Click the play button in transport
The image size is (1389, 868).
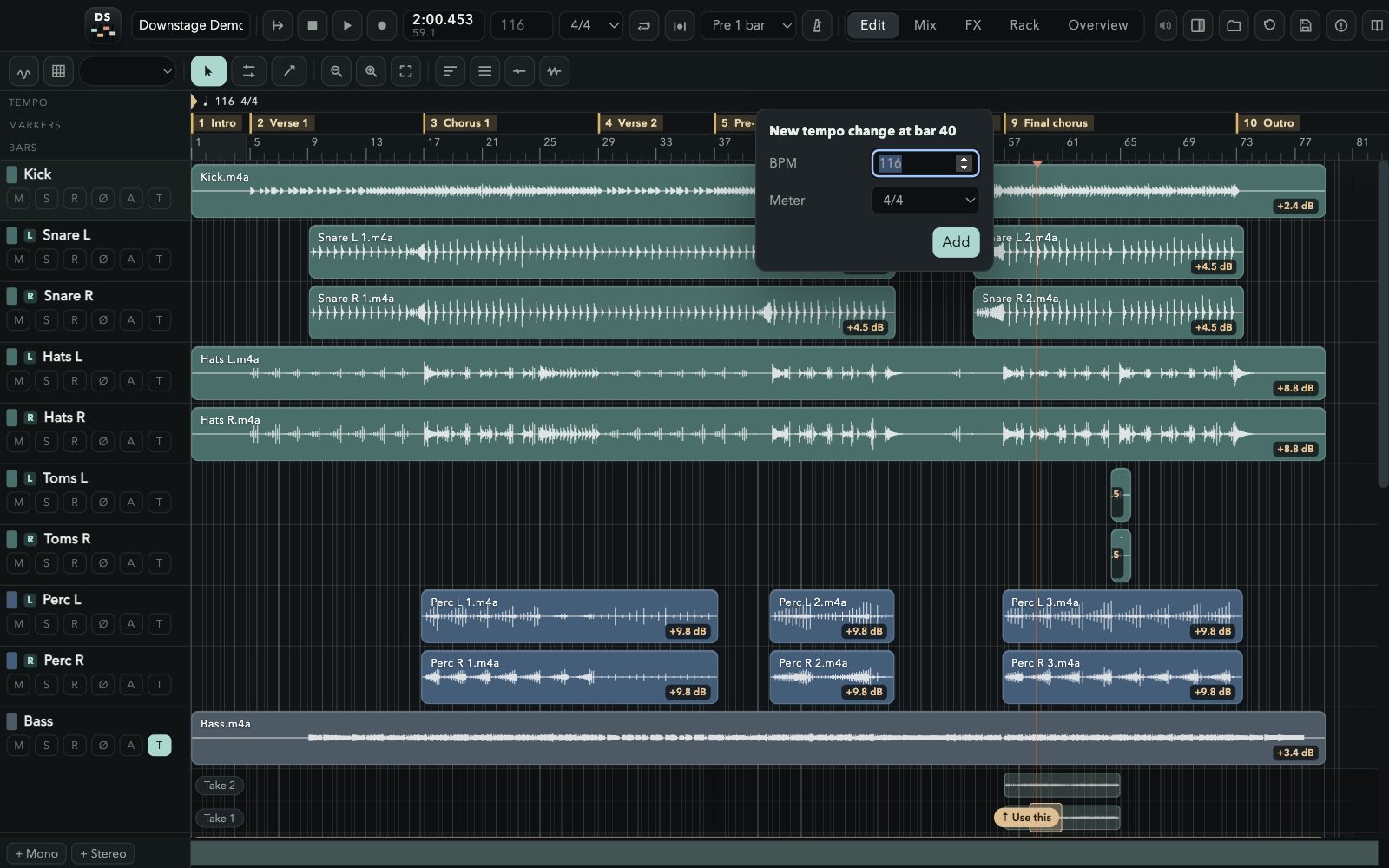click(346, 25)
